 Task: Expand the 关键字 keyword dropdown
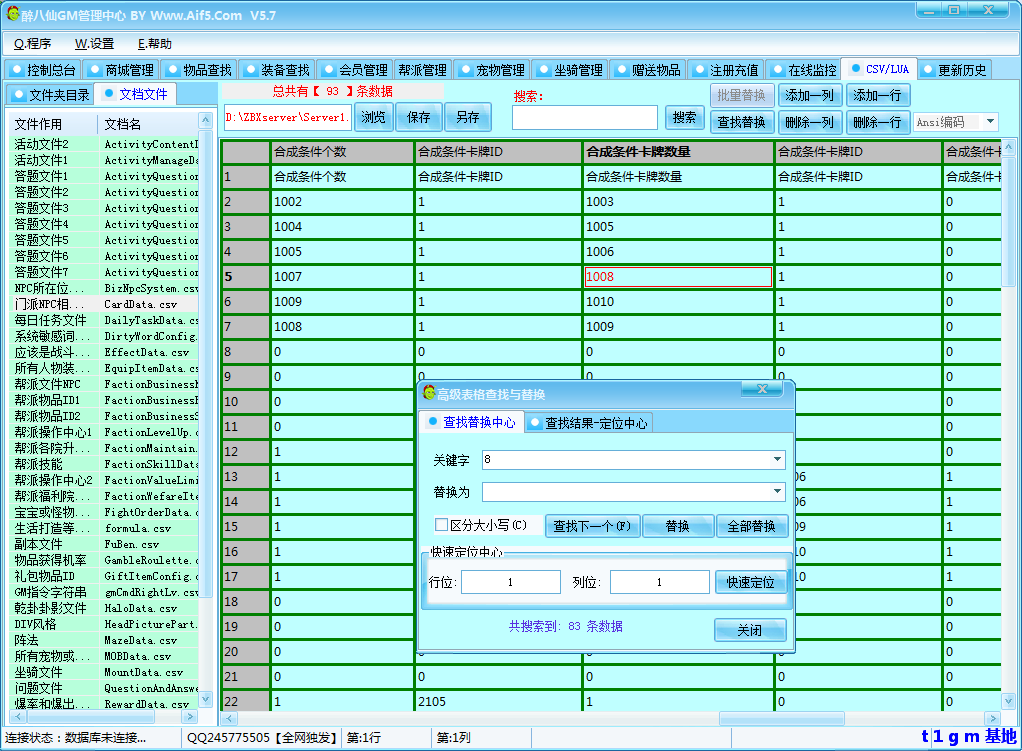[x=777, y=459]
